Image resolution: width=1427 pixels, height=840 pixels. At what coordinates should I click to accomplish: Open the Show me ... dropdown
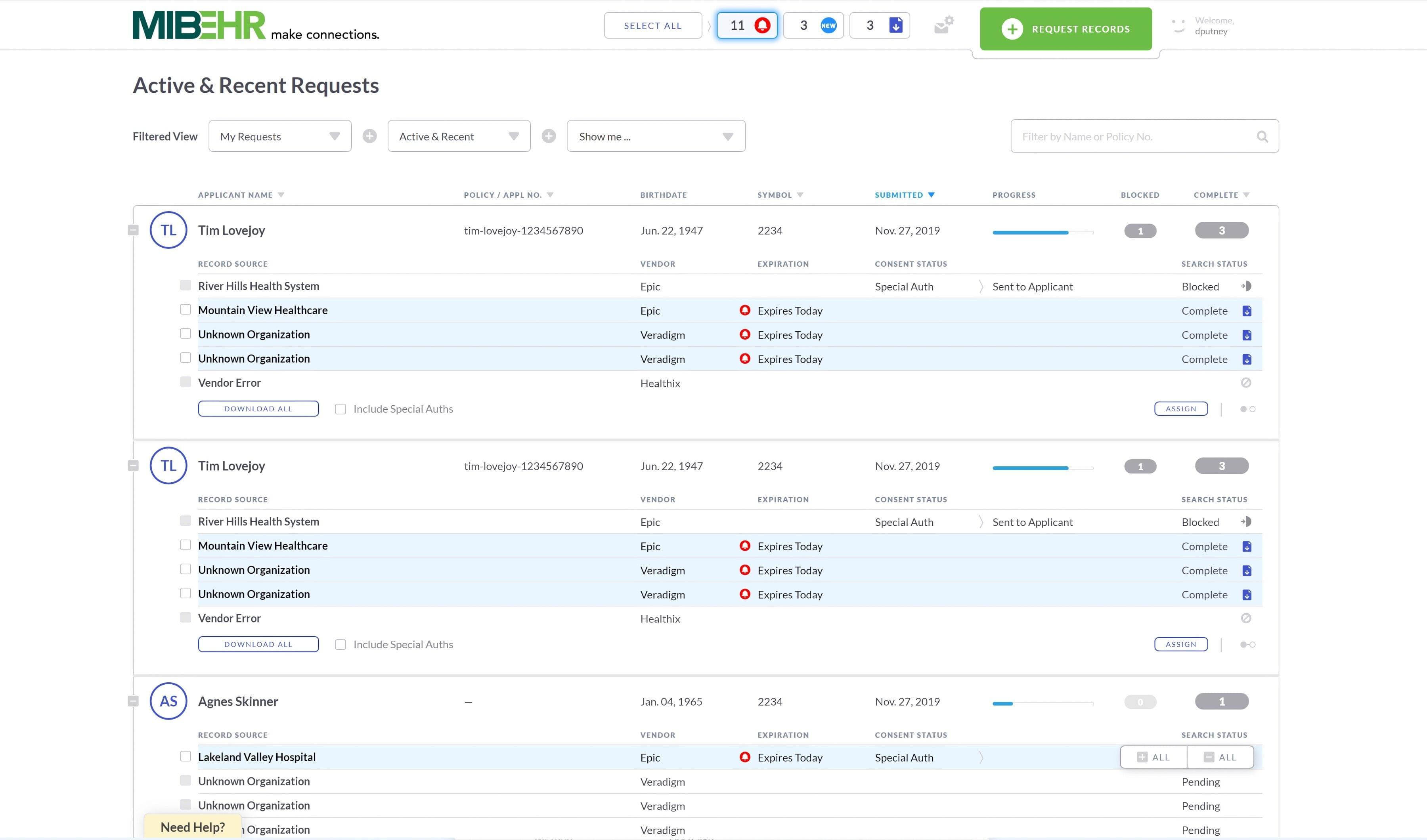656,136
